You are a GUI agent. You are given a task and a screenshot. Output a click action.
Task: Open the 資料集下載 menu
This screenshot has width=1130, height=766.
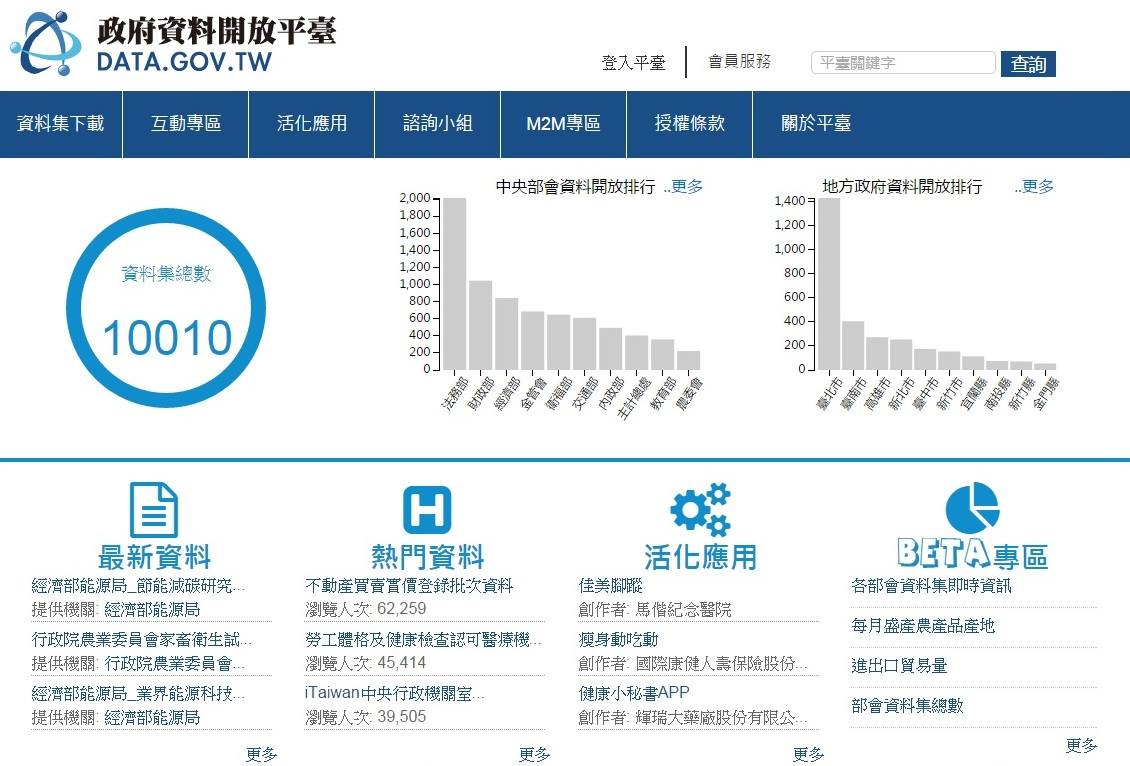point(61,124)
